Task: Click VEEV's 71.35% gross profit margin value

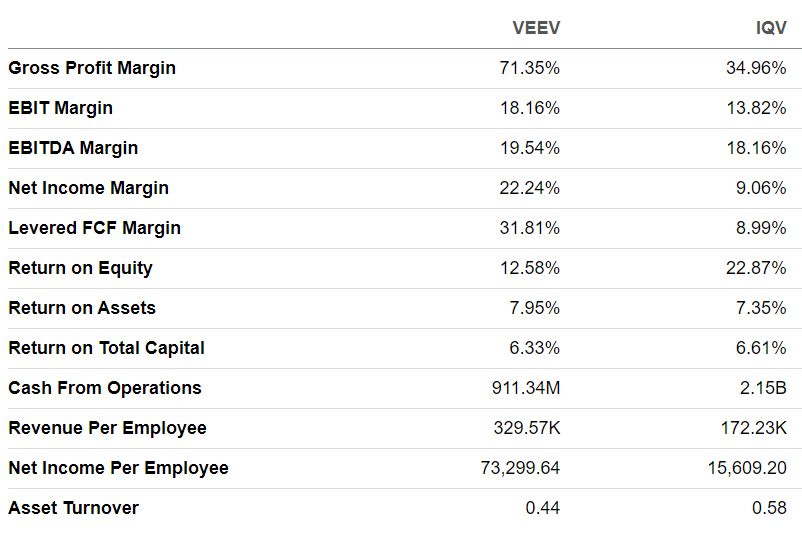Action: 529,68
